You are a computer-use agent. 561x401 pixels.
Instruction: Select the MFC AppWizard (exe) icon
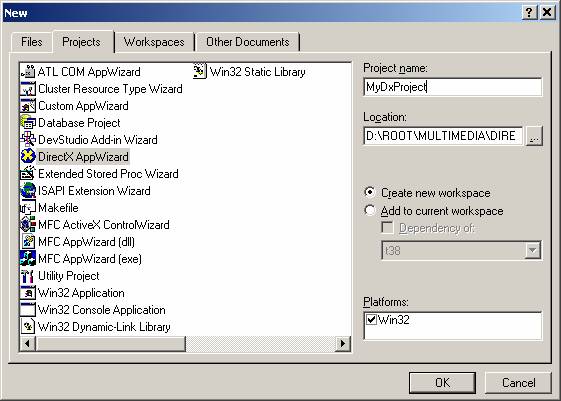[x=28, y=258]
